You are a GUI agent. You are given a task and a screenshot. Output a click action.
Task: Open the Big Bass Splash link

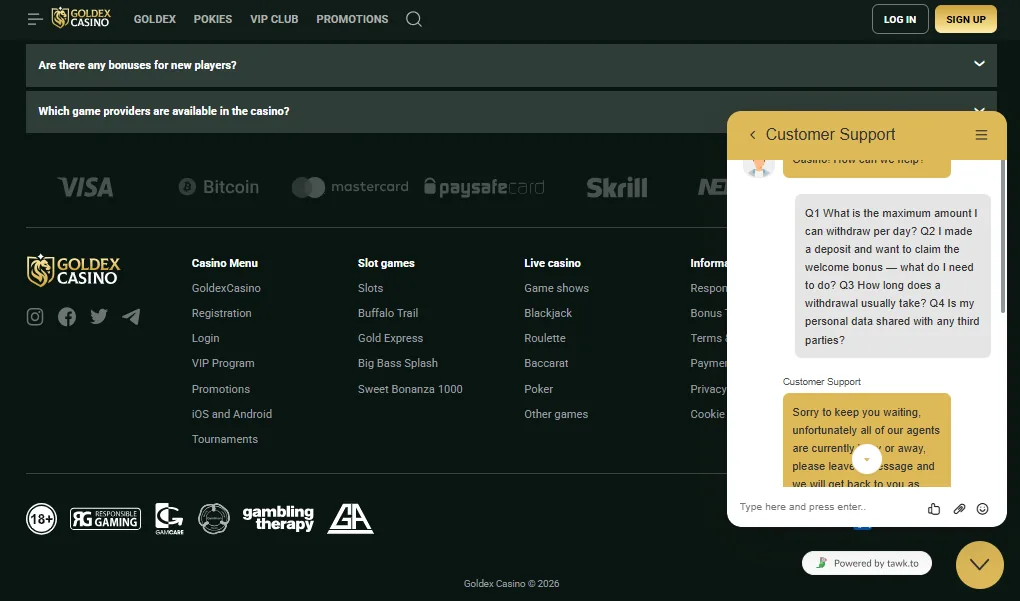[x=397, y=363]
